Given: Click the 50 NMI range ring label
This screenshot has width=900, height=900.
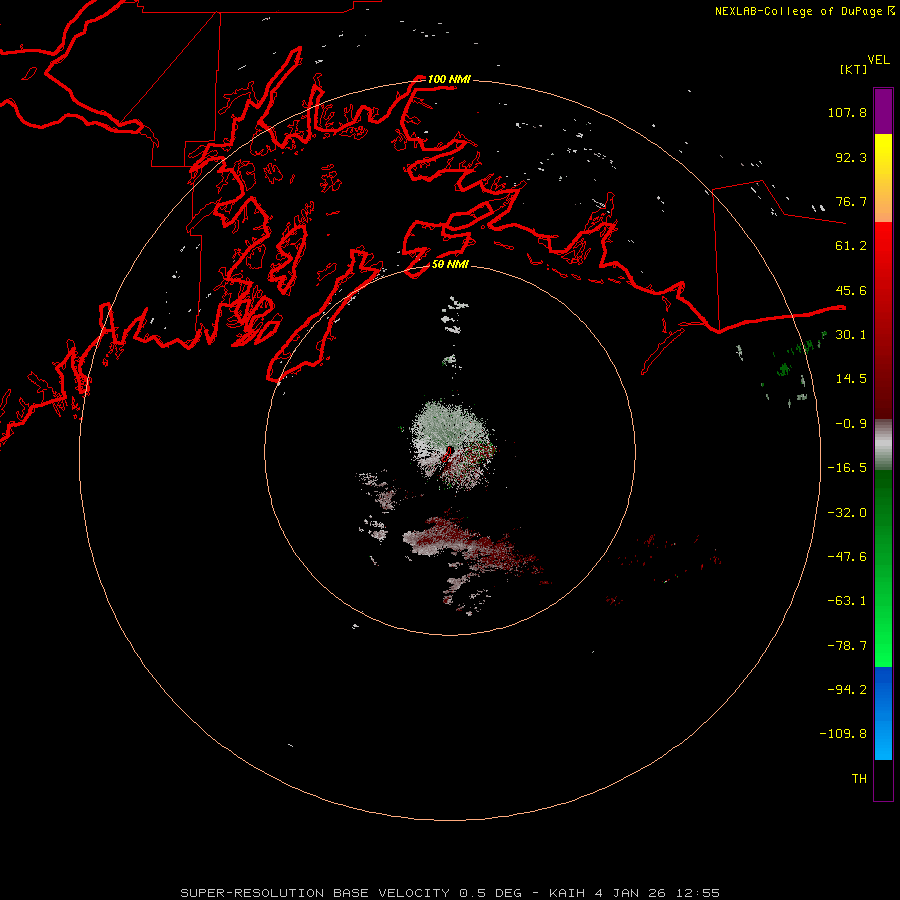Looking at the screenshot, I should click(451, 265).
